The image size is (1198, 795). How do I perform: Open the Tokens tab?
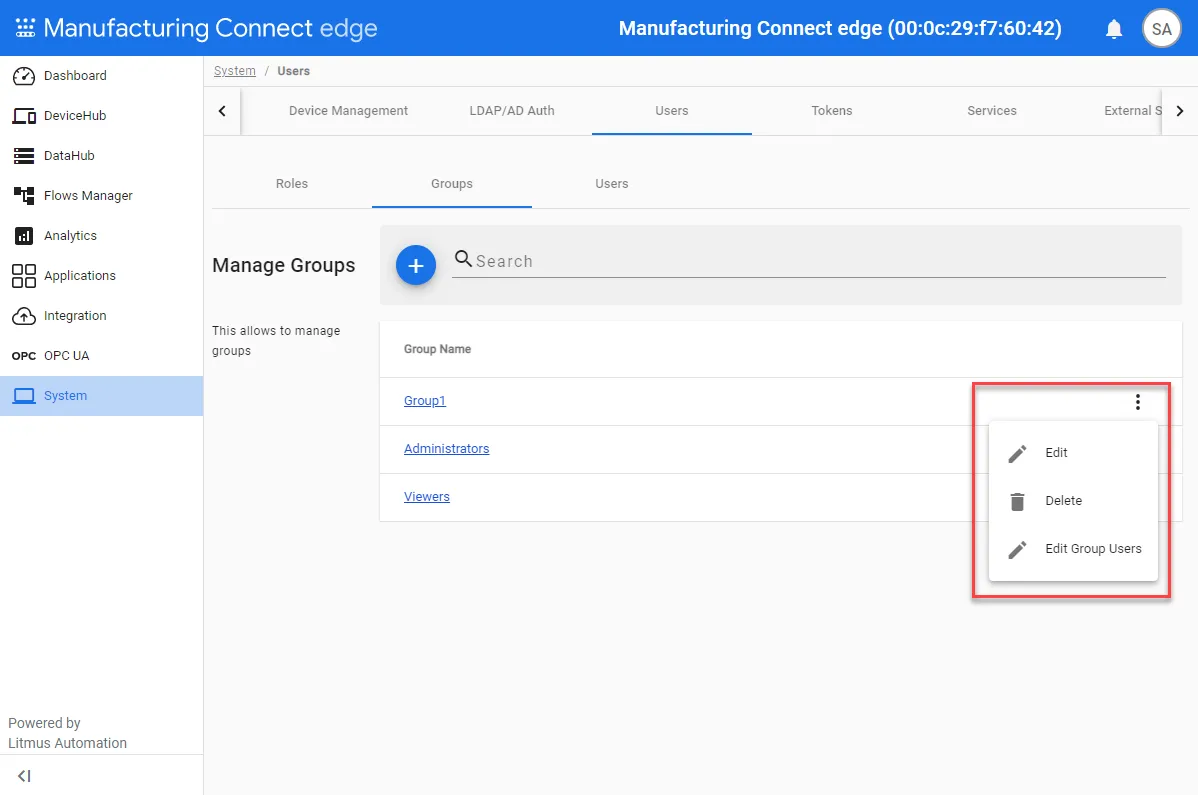831,111
